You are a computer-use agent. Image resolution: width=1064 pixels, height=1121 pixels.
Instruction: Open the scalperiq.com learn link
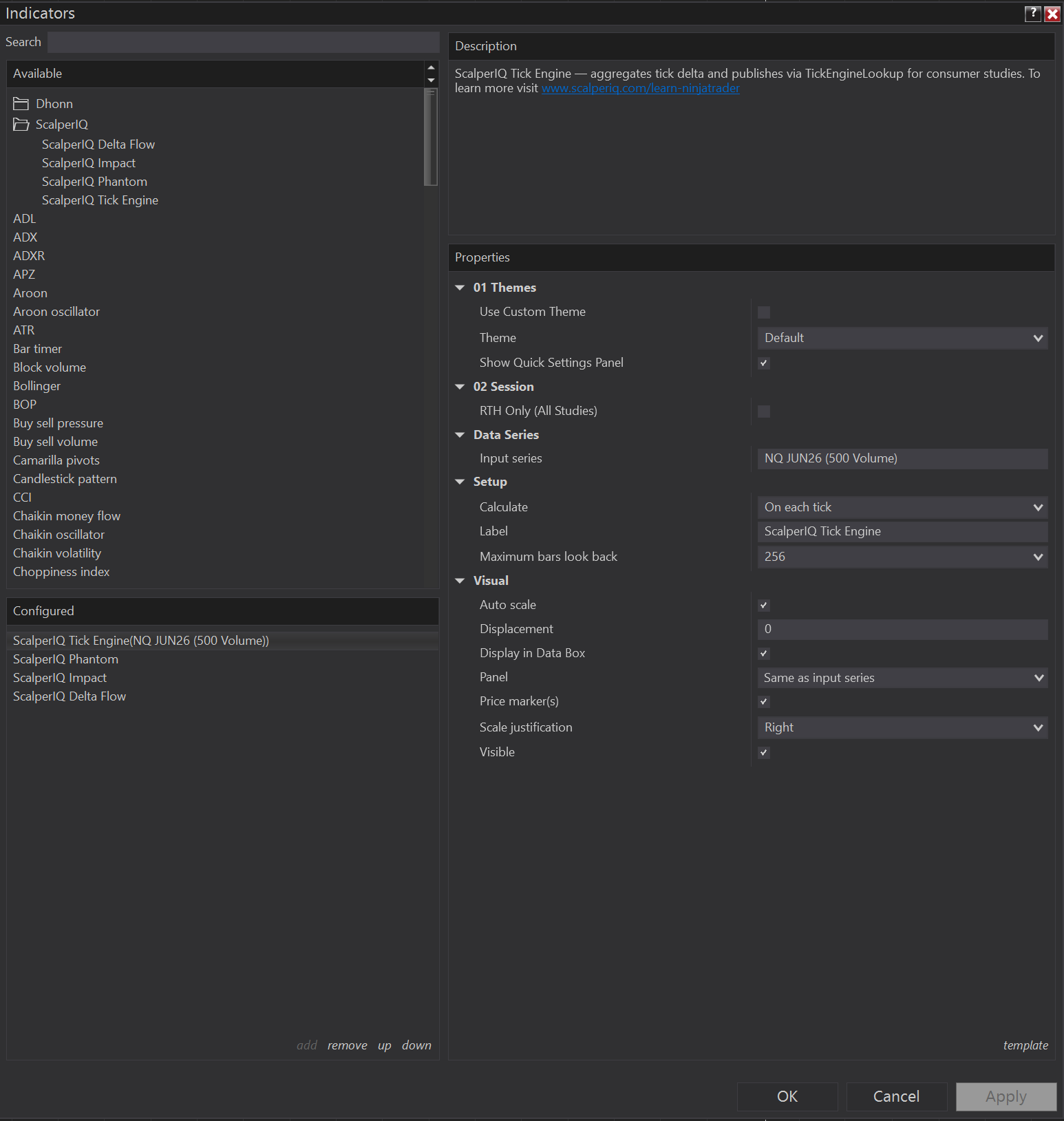pyautogui.click(x=641, y=88)
